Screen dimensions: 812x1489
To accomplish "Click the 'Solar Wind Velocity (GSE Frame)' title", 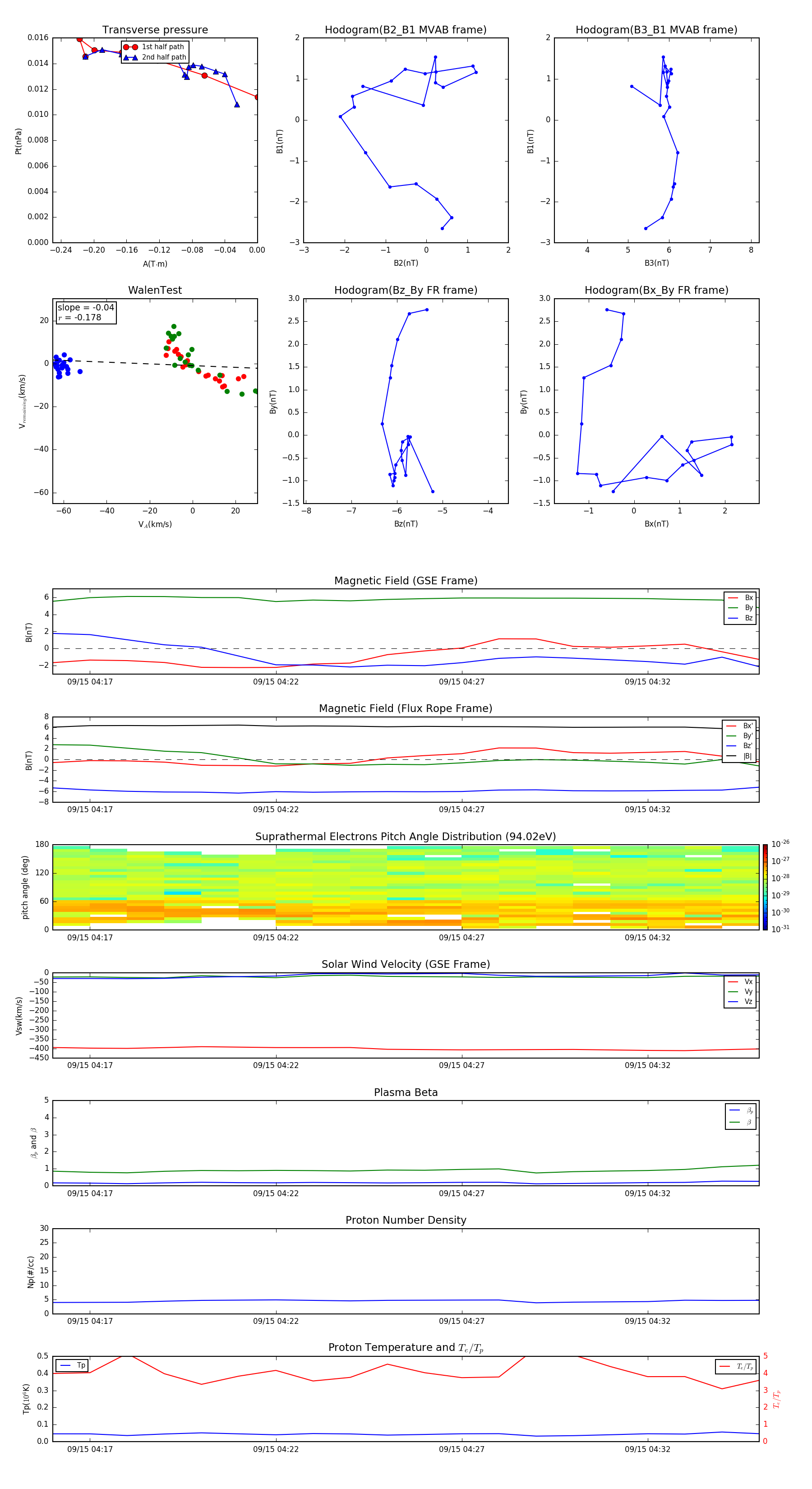I will point(406,965).
